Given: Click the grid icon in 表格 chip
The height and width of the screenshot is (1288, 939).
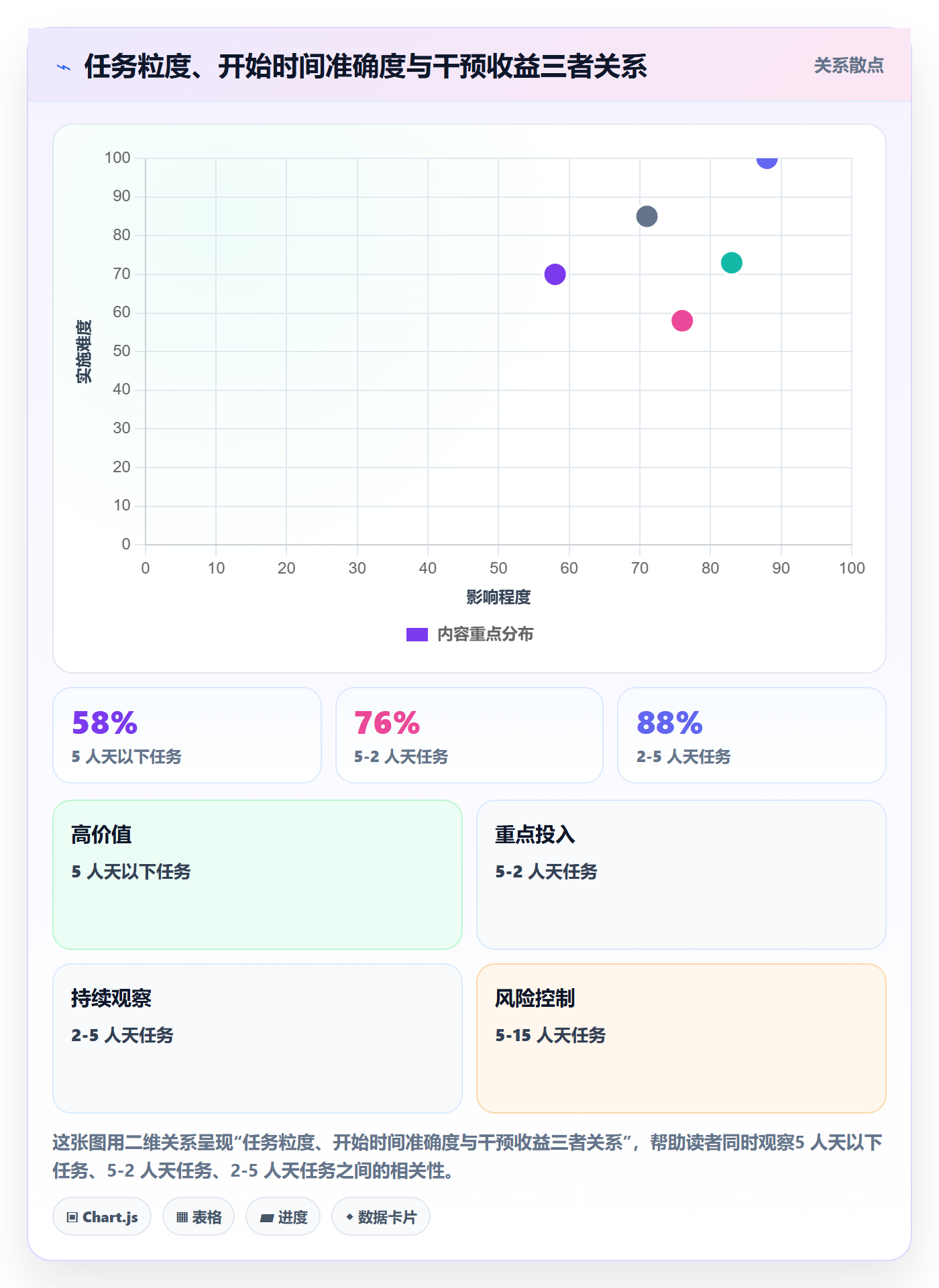Looking at the screenshot, I should (x=182, y=1218).
